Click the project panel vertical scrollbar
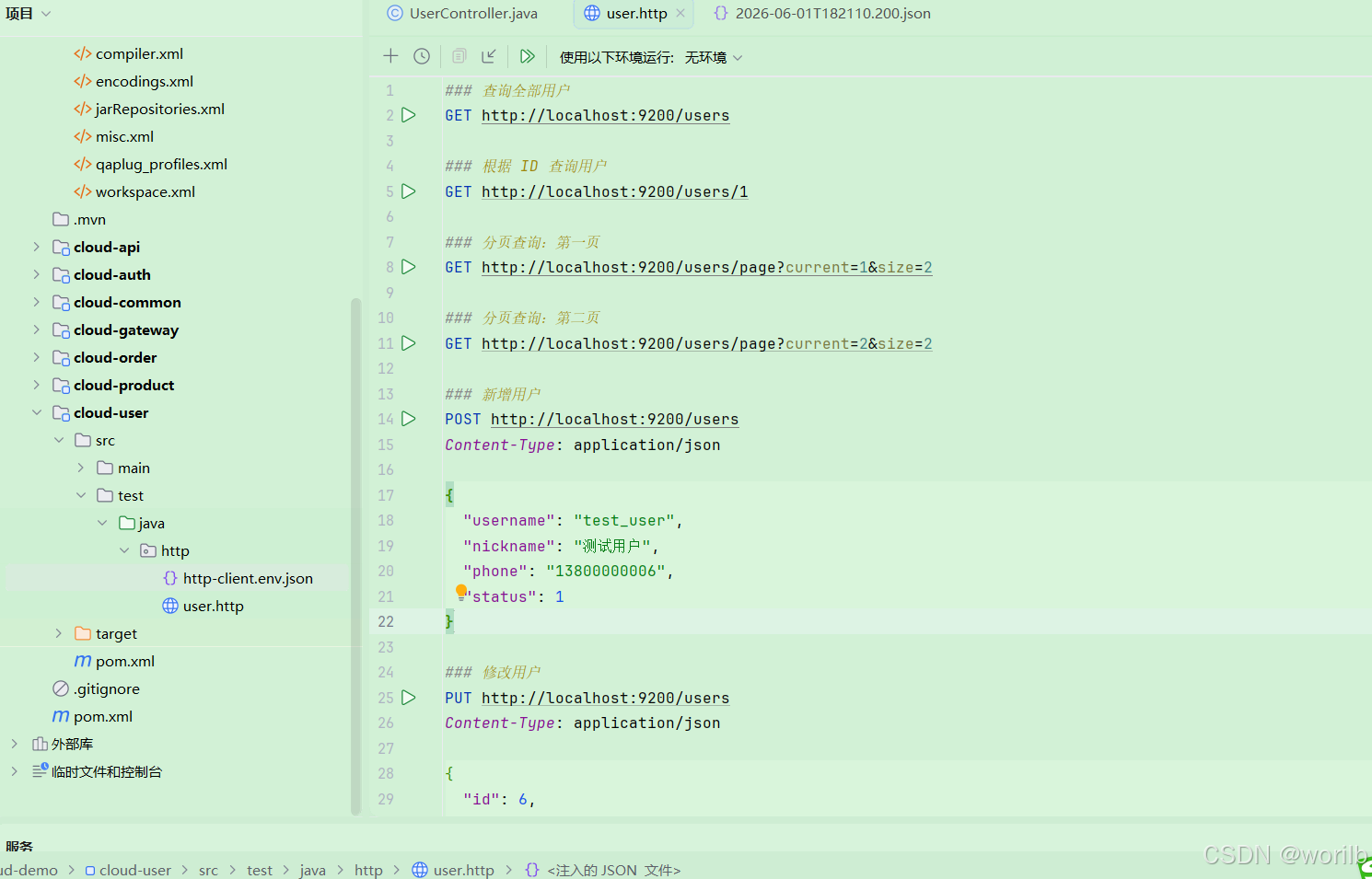Screen dimensions: 1372x879 [x=355, y=556]
